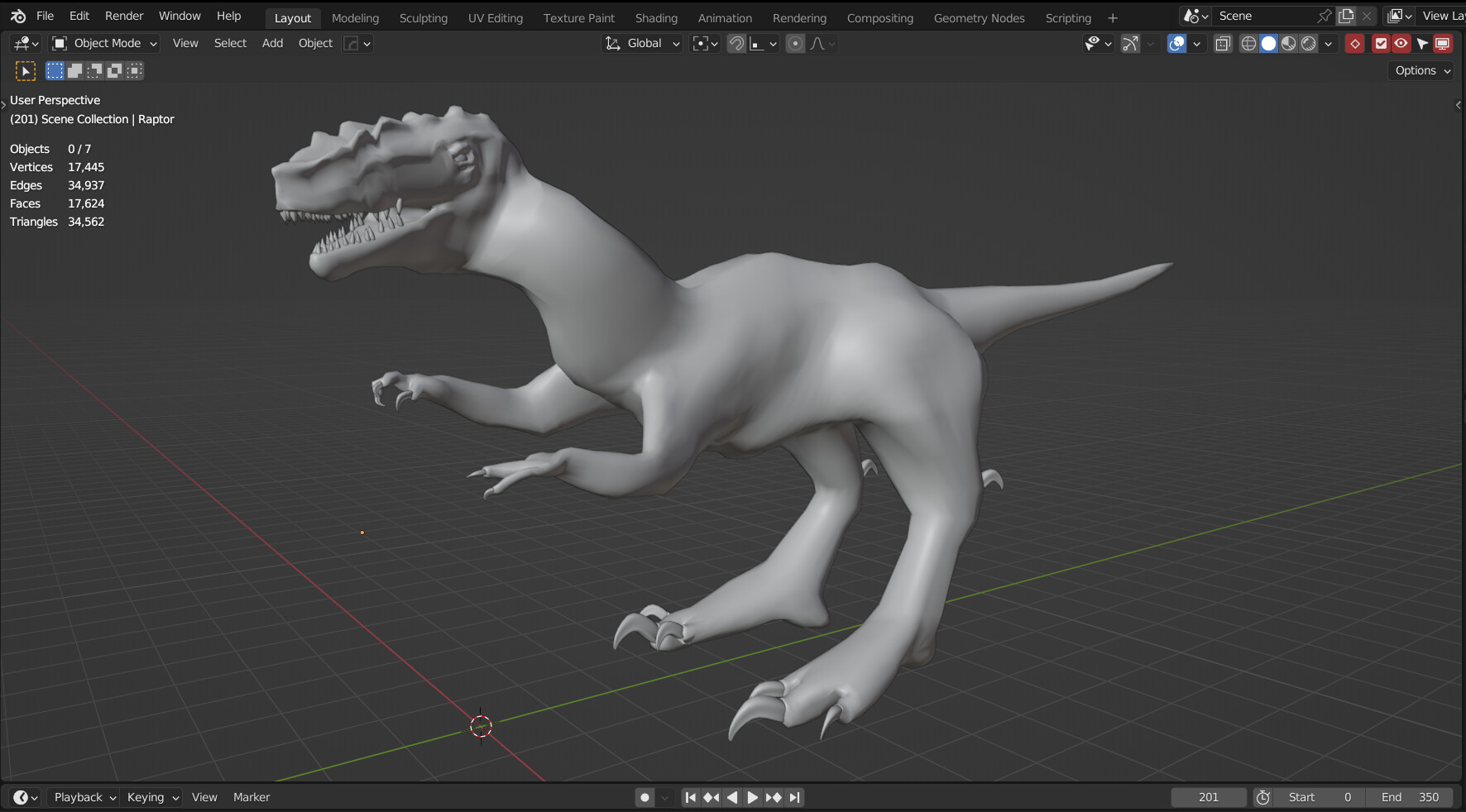1466x812 pixels.
Task: Enable the Tweak selection mode
Action: pyautogui.click(x=26, y=70)
